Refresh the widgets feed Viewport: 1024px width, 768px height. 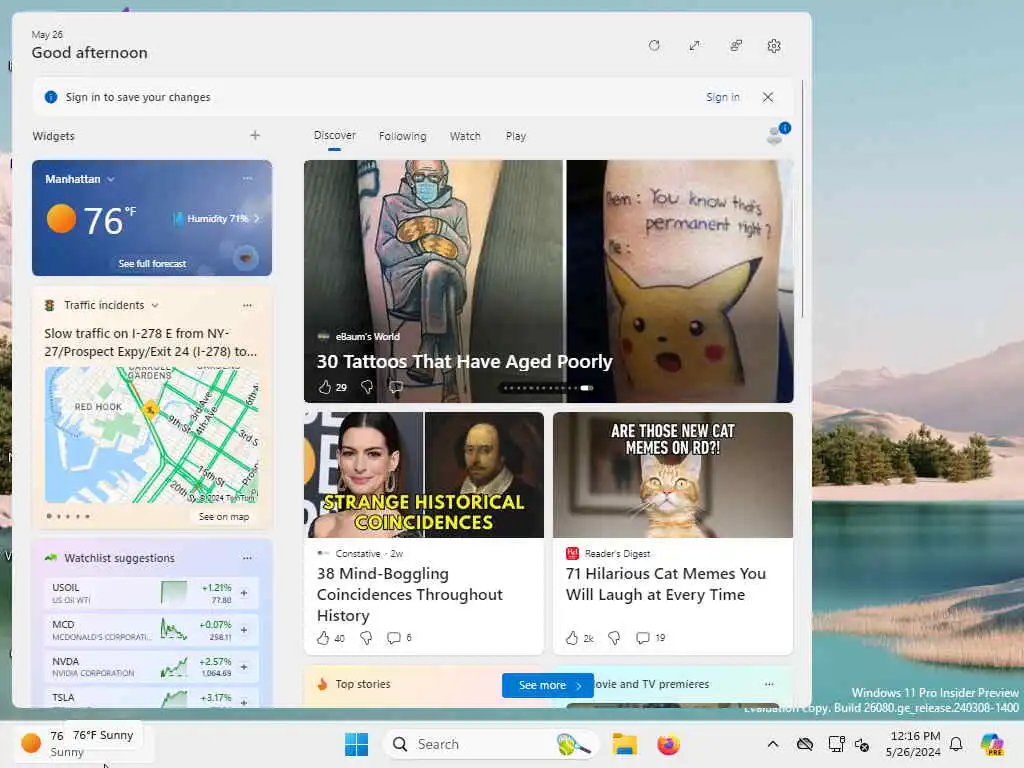tap(654, 46)
